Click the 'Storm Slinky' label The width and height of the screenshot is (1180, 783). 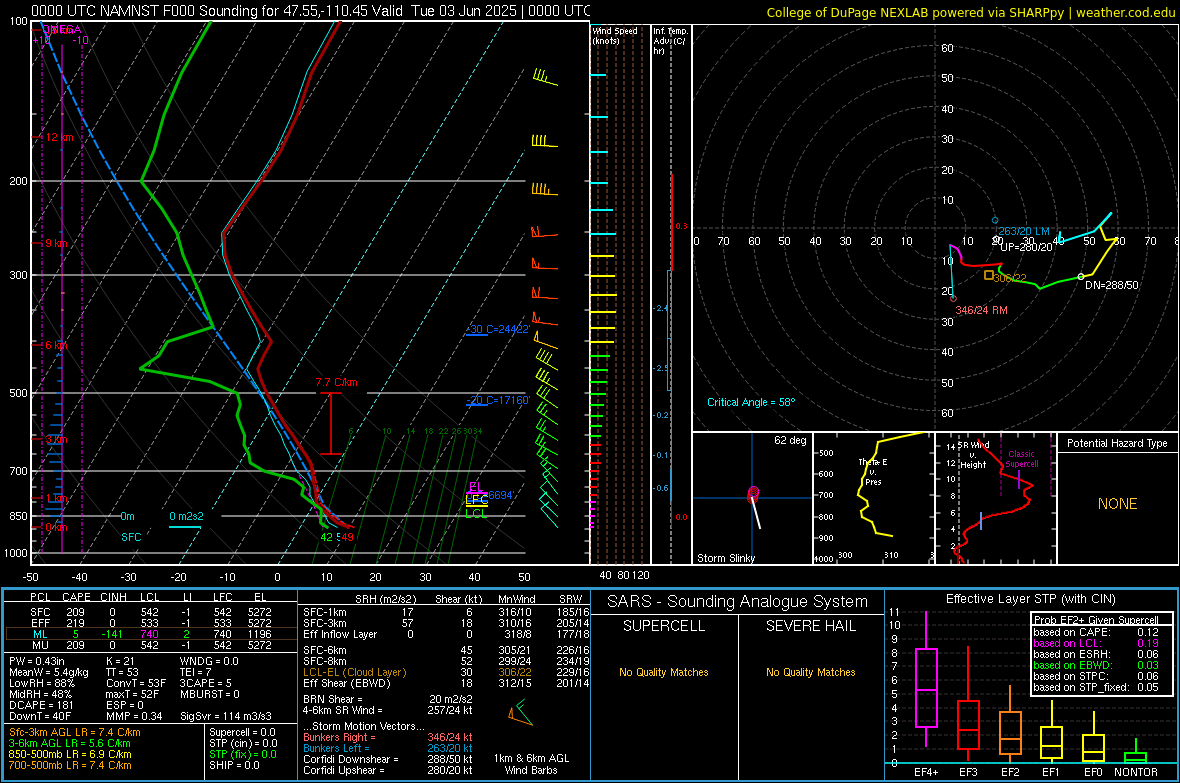pyautogui.click(x=726, y=558)
